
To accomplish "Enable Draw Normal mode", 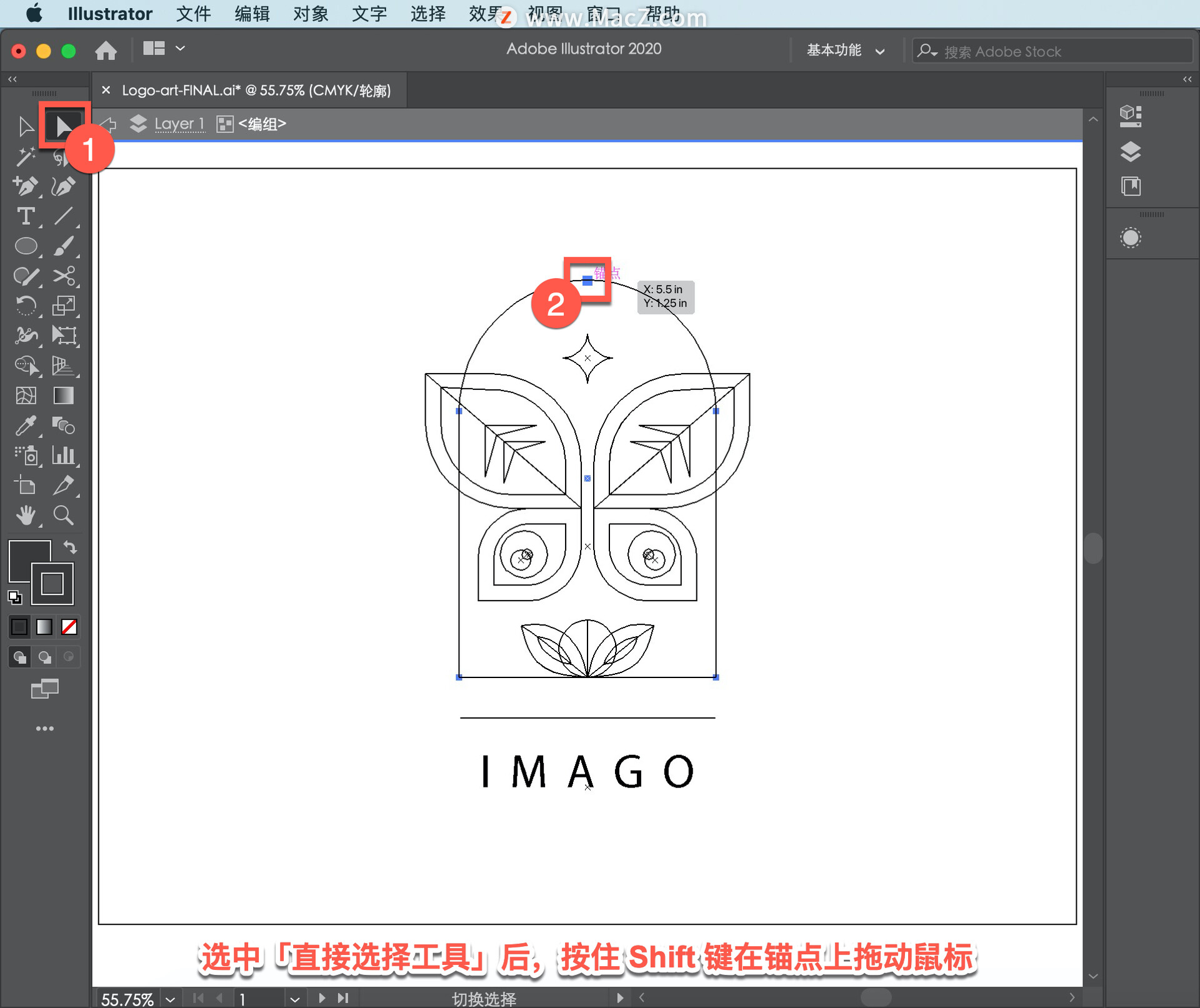I will click(x=20, y=657).
